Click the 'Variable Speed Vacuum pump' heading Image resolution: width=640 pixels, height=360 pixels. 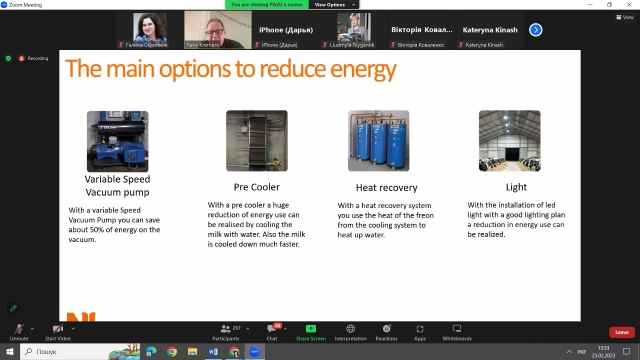(x=117, y=186)
